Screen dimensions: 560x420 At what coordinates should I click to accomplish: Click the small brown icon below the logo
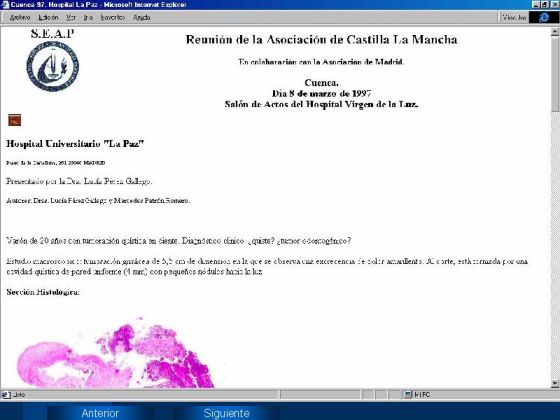click(x=15, y=120)
